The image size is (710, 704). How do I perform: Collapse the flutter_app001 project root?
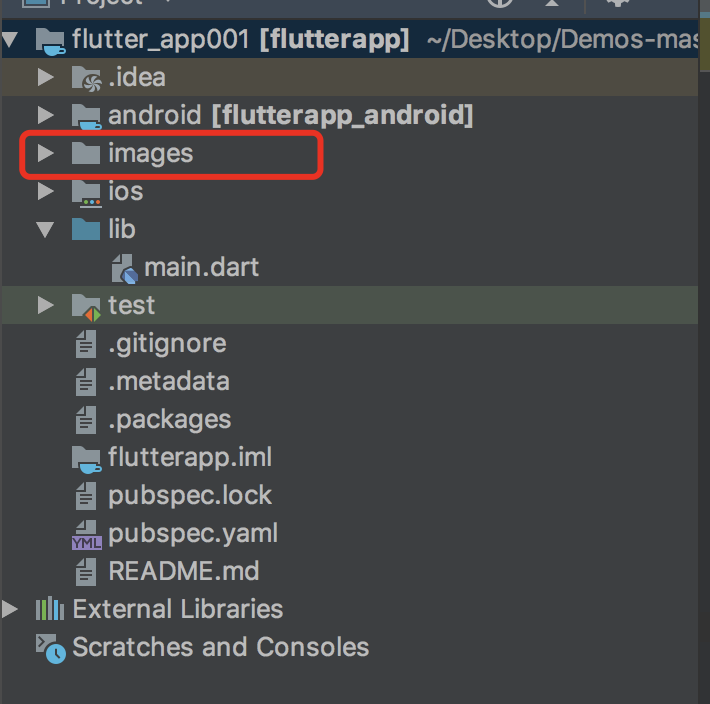click(x=9, y=39)
